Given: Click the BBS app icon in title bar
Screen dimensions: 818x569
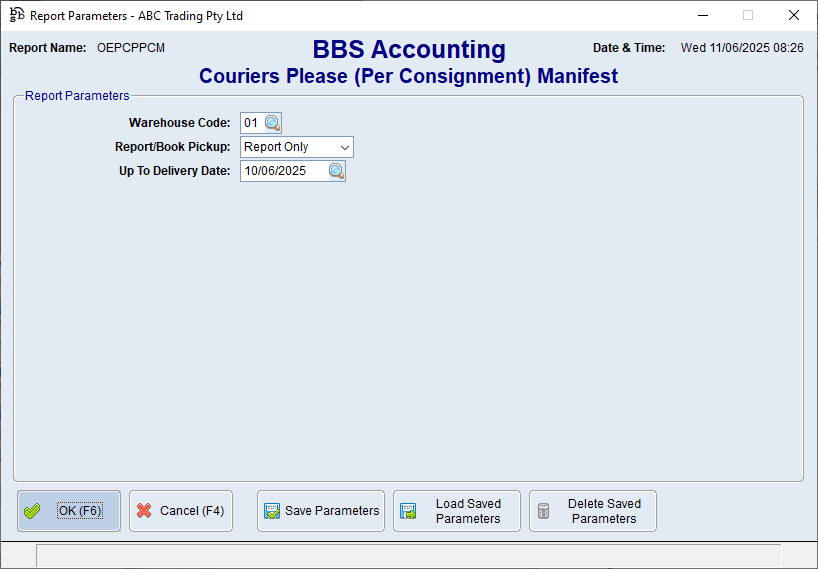Looking at the screenshot, I should point(17,15).
